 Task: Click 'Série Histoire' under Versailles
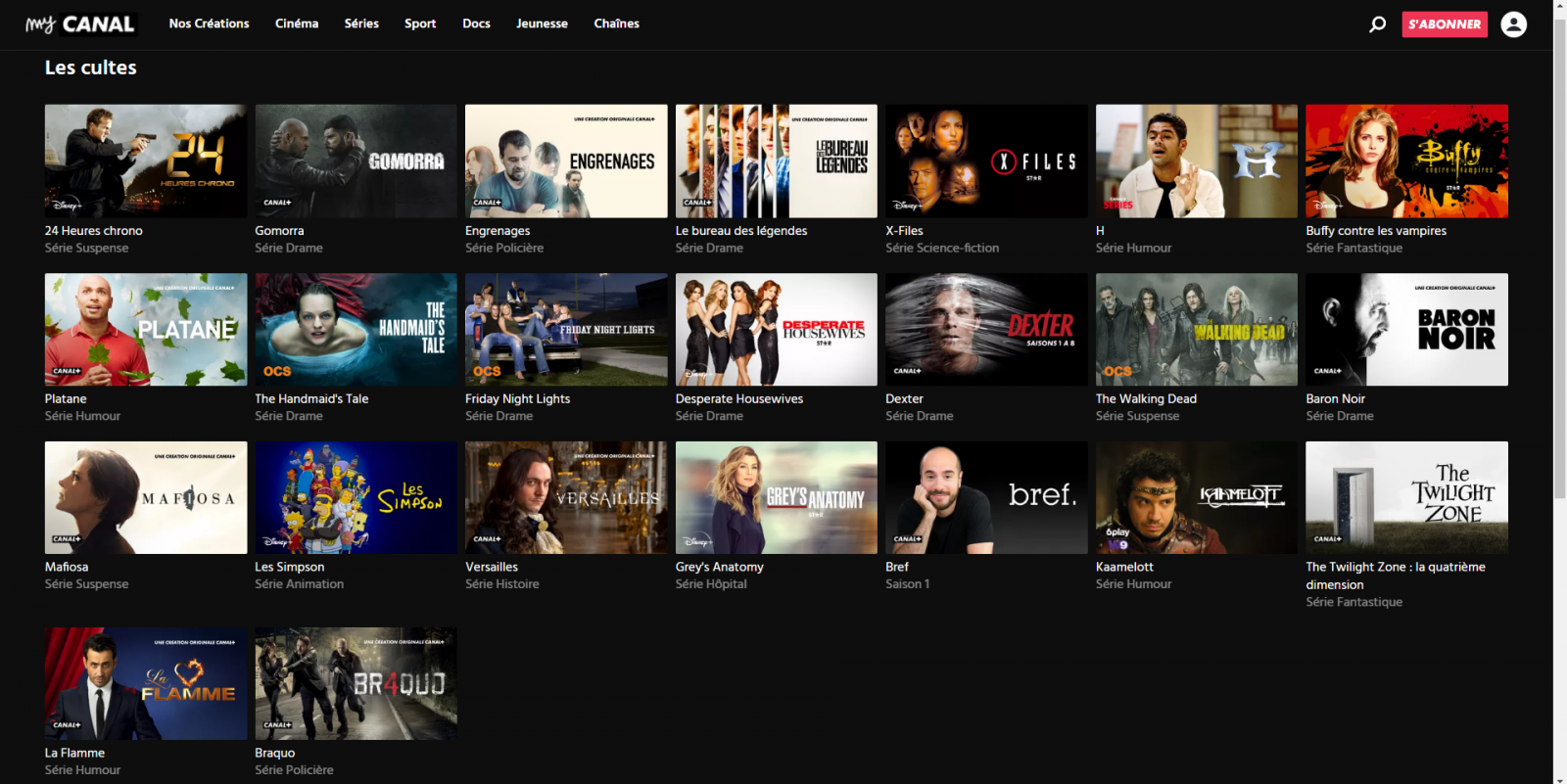502,584
